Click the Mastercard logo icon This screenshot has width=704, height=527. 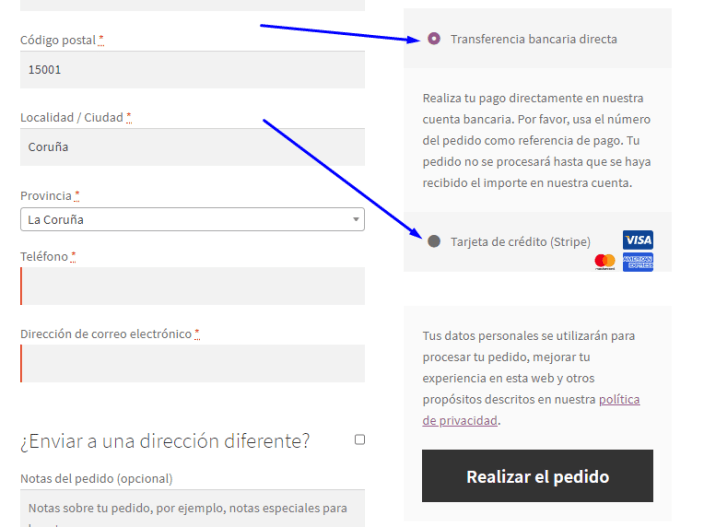click(x=605, y=261)
